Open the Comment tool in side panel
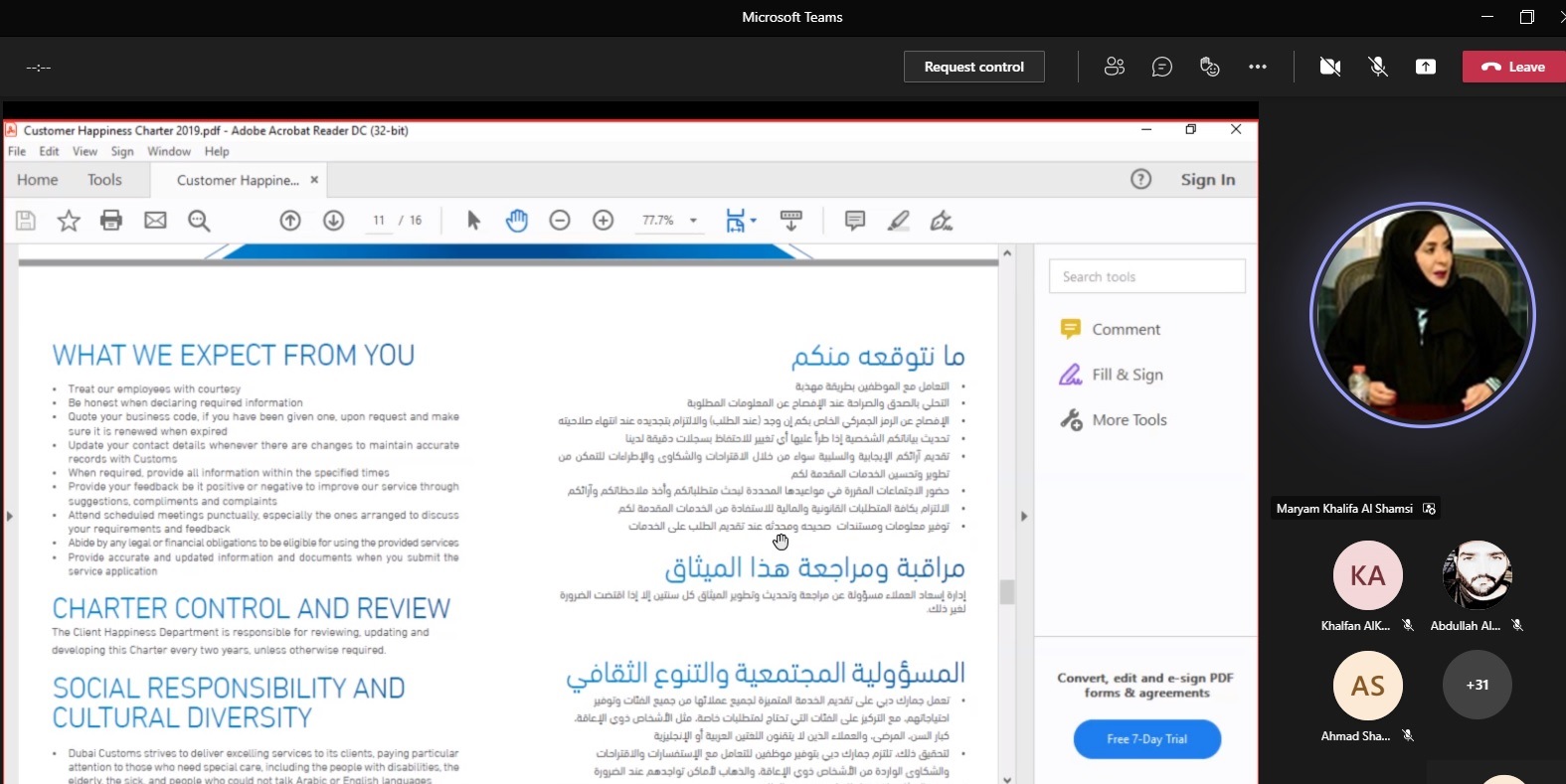Viewport: 1566px width, 784px height. pos(1111,329)
